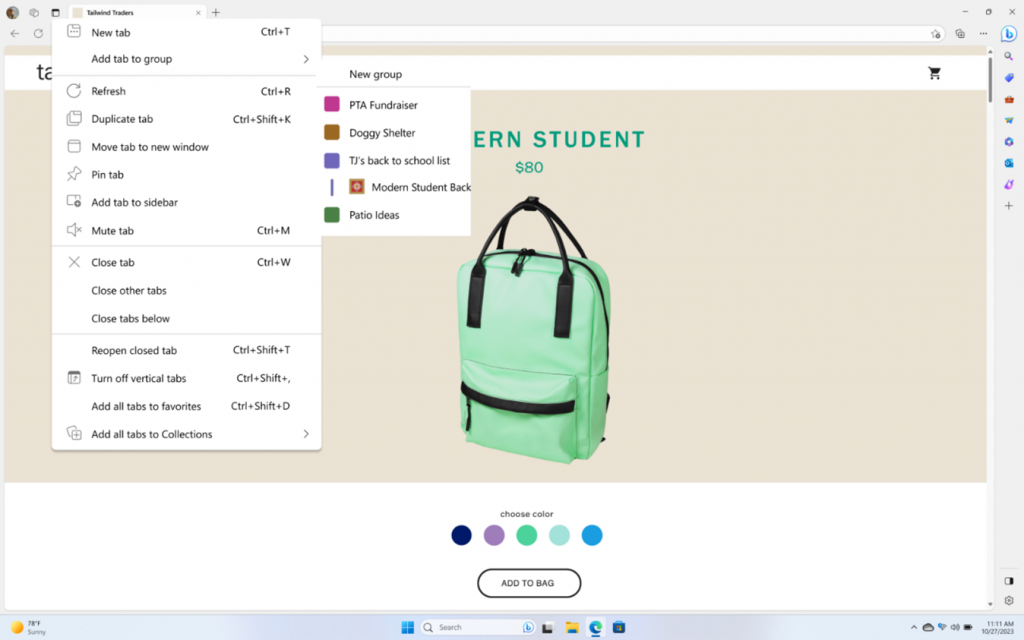
Task: Select Close other tabs
Action: [129, 291]
